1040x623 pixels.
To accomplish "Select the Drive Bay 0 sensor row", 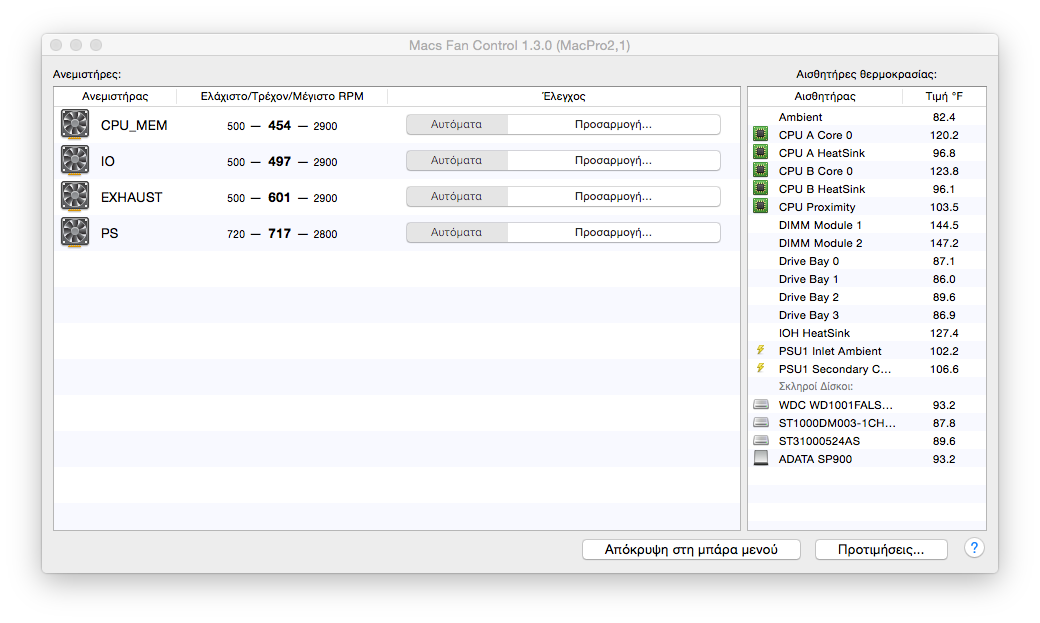I will pos(867,261).
